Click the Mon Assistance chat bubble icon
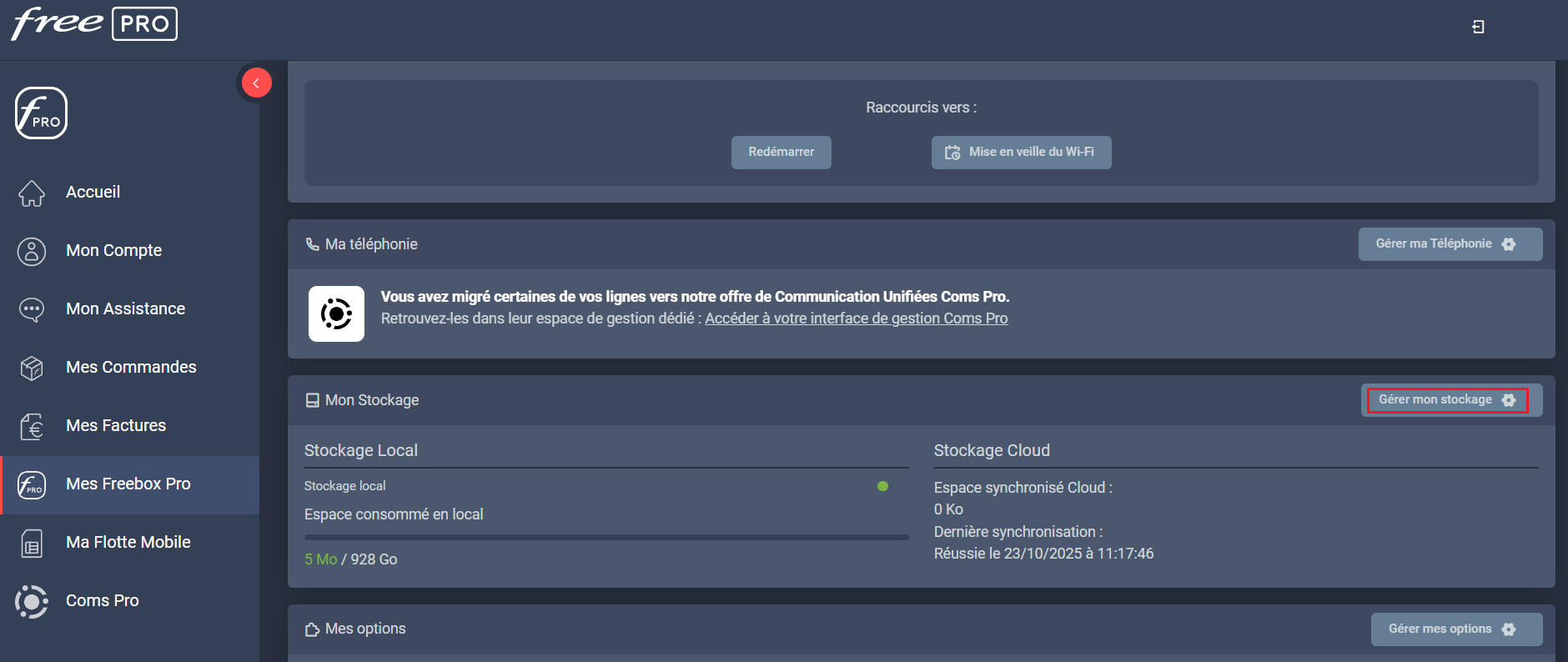1568x662 pixels. [32, 309]
